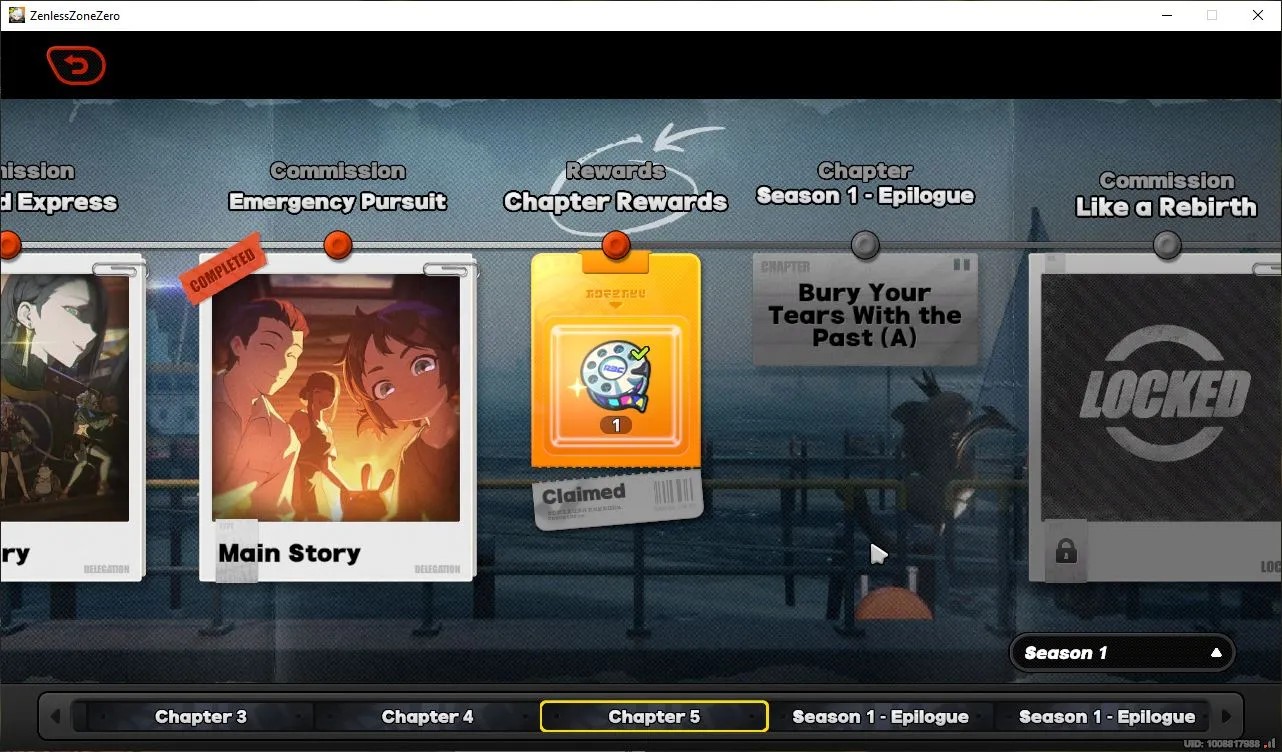Switch to the Chapter 4 tab
The height and width of the screenshot is (752, 1282).
pos(427,716)
